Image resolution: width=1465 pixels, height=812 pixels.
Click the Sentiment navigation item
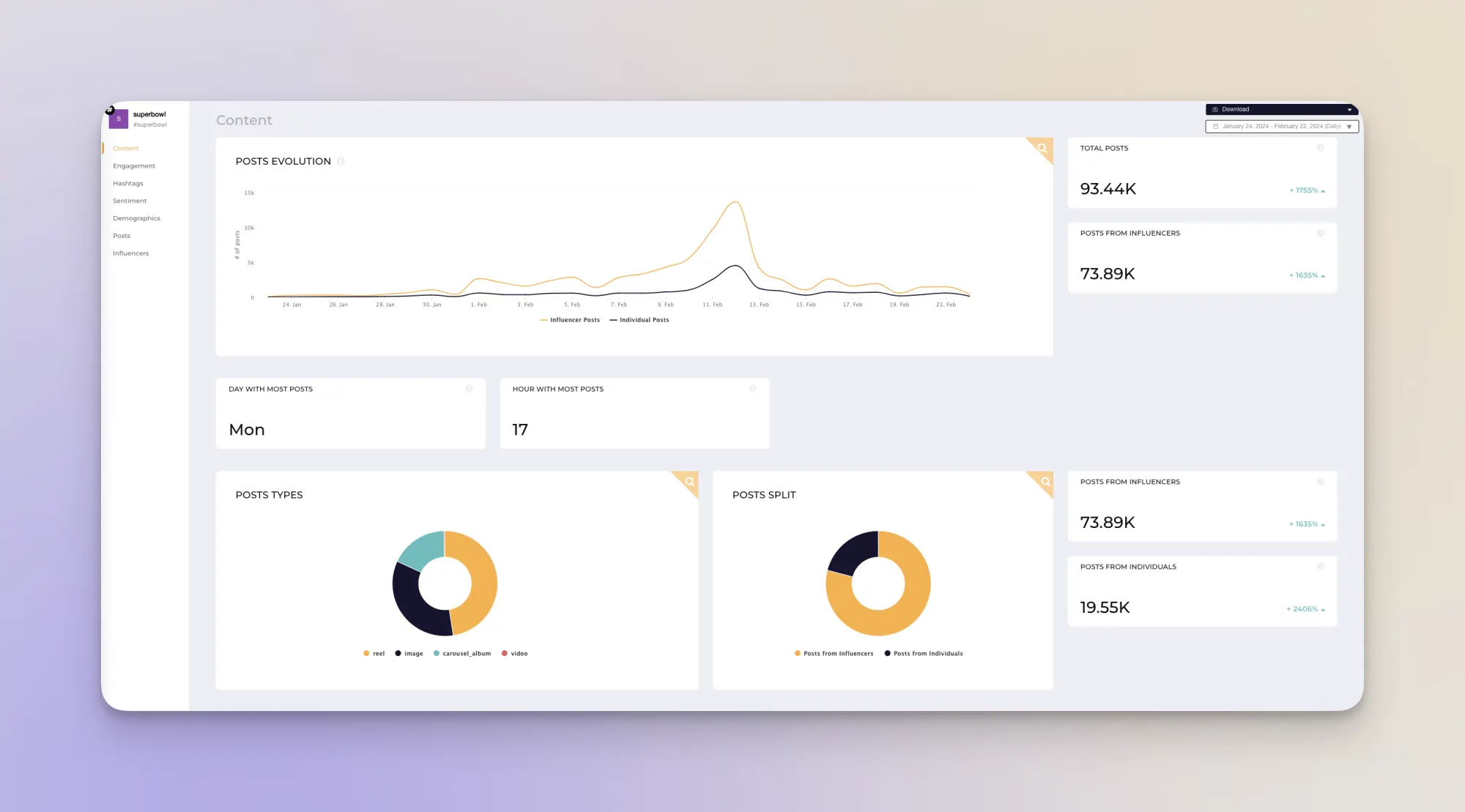pos(129,200)
